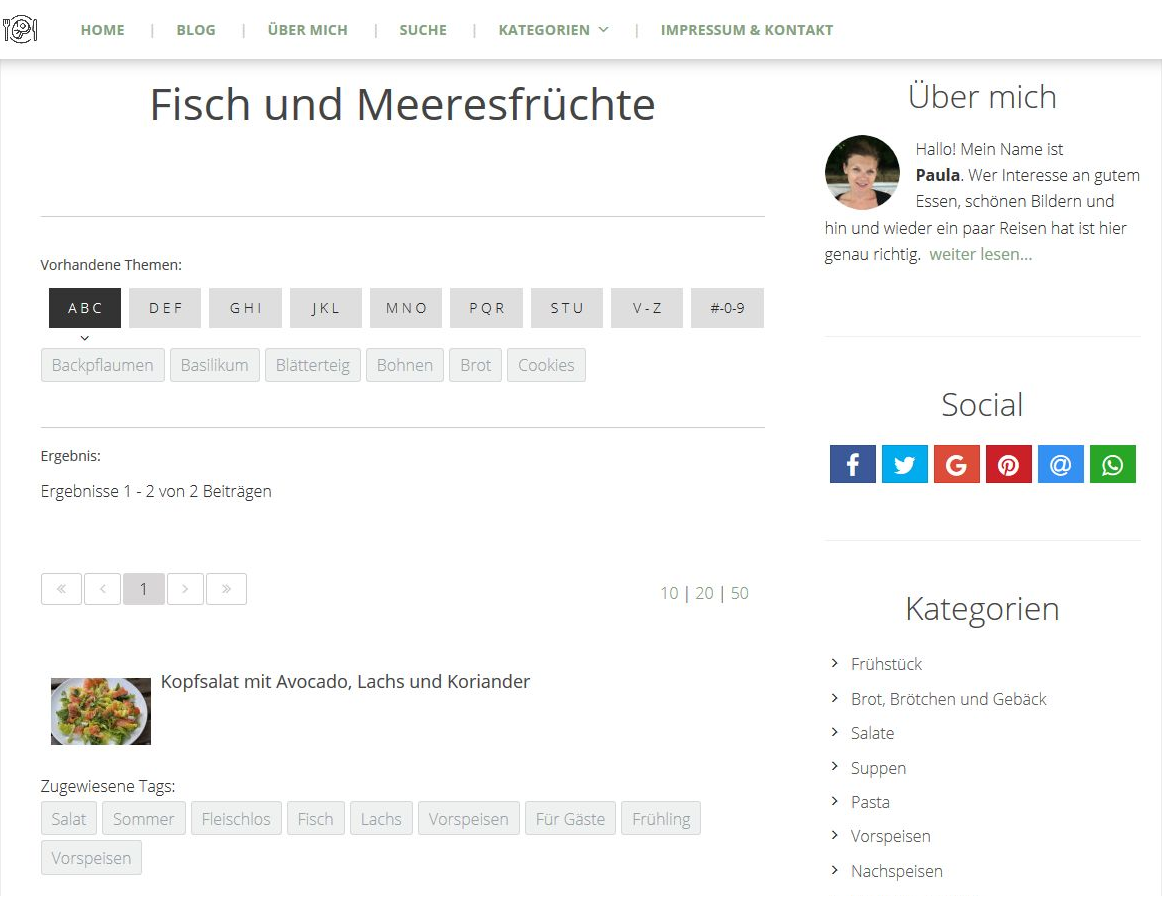
Task: Select the J K L letter tab
Action: [326, 308]
